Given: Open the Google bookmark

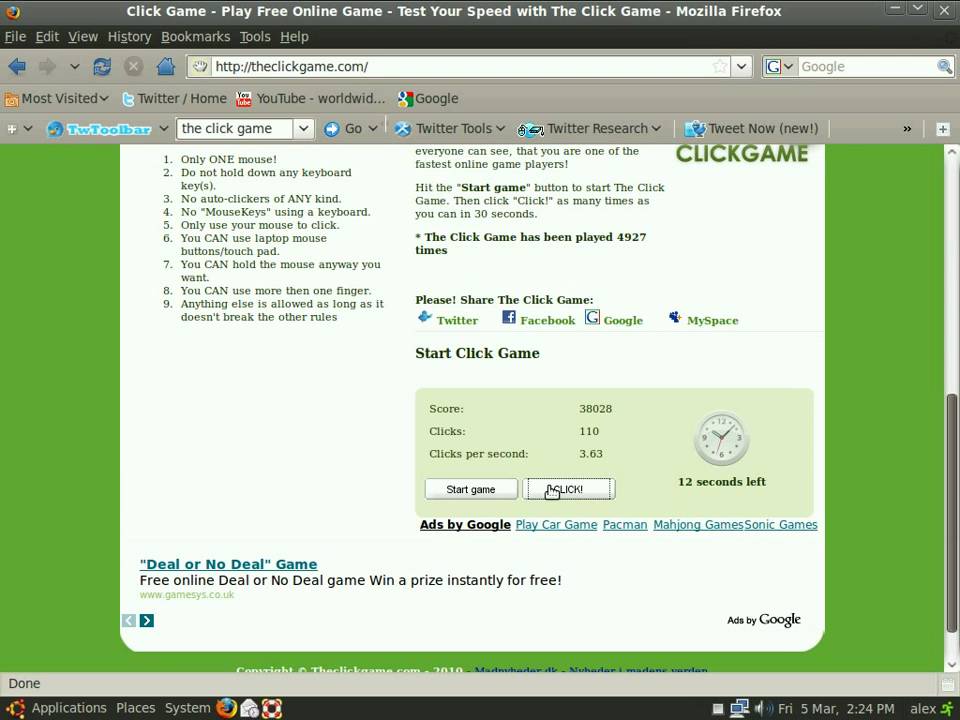Looking at the screenshot, I should [428, 98].
